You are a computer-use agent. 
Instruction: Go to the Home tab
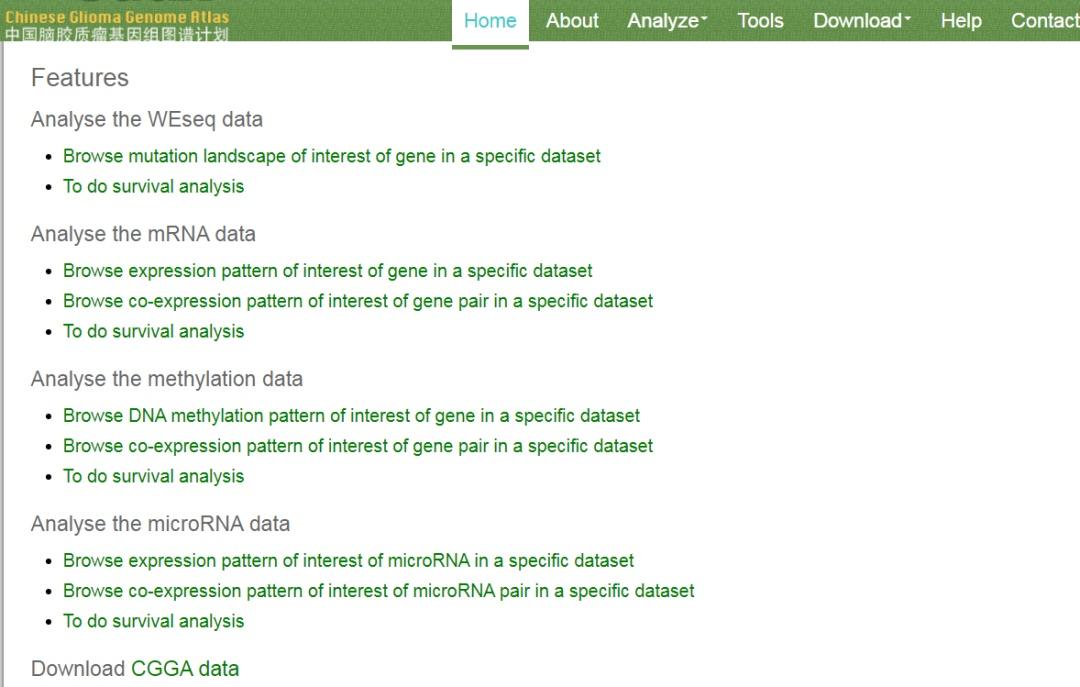click(490, 21)
